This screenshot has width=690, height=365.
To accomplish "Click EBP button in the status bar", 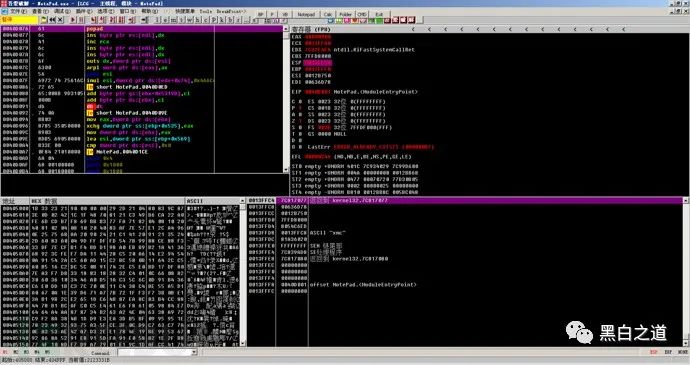I will (668, 352).
